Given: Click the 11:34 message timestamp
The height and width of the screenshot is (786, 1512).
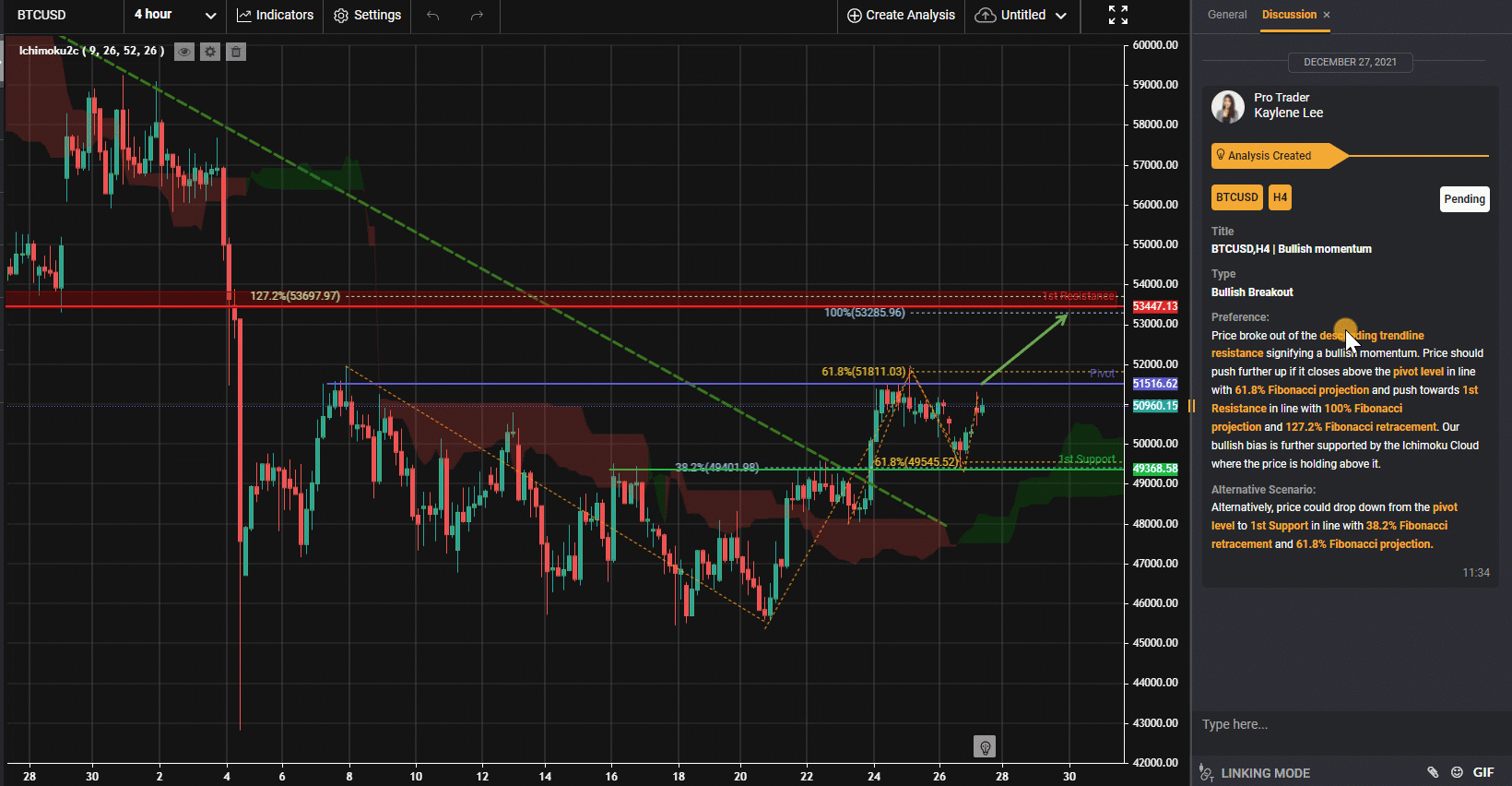Looking at the screenshot, I should click(x=1476, y=573).
